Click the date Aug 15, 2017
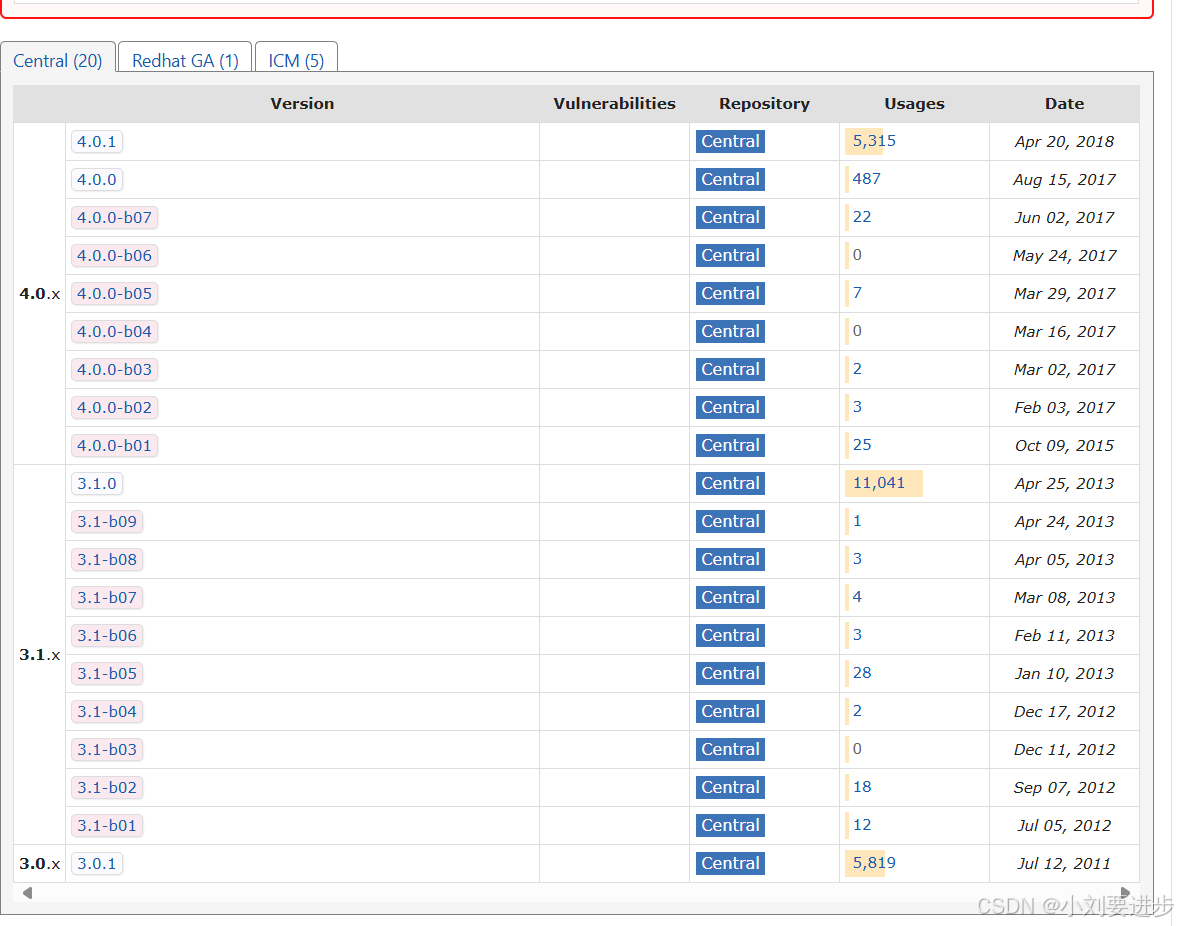Image resolution: width=1178 pixels, height=926 pixels. pyautogui.click(x=1065, y=179)
